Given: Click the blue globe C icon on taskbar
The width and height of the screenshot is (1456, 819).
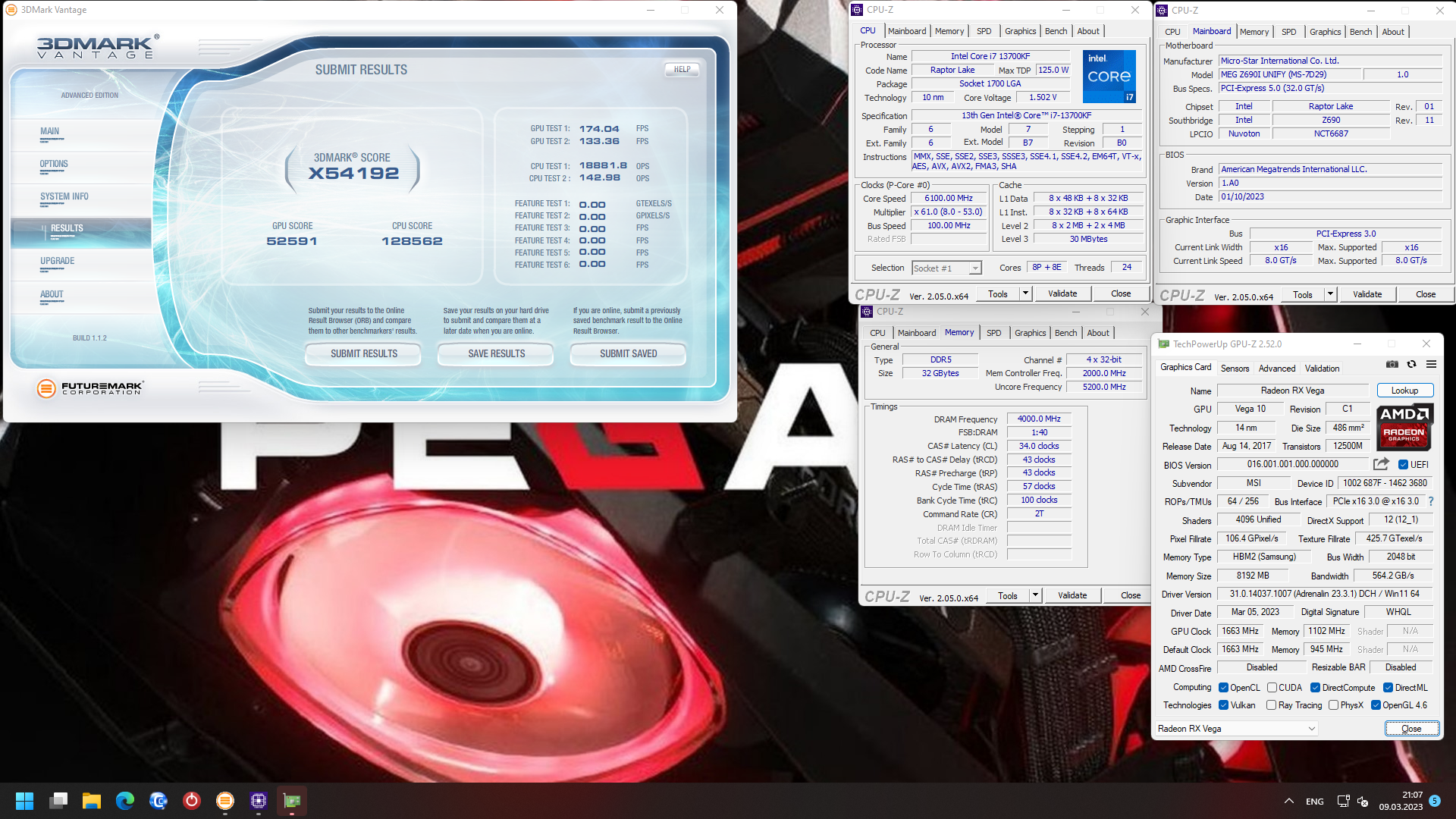Looking at the screenshot, I should 158,801.
